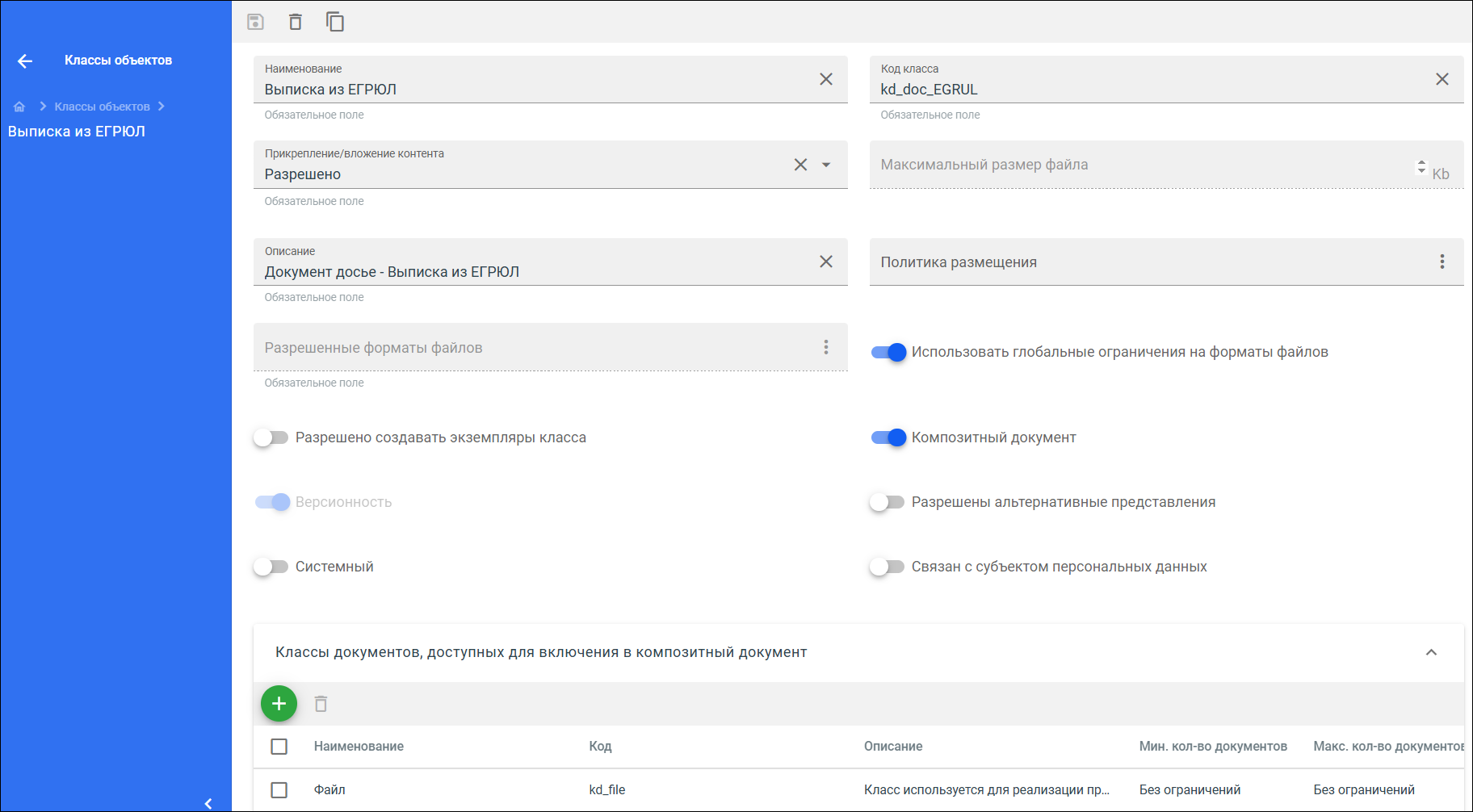Open Политика размещения three-dot menu

click(x=1442, y=262)
